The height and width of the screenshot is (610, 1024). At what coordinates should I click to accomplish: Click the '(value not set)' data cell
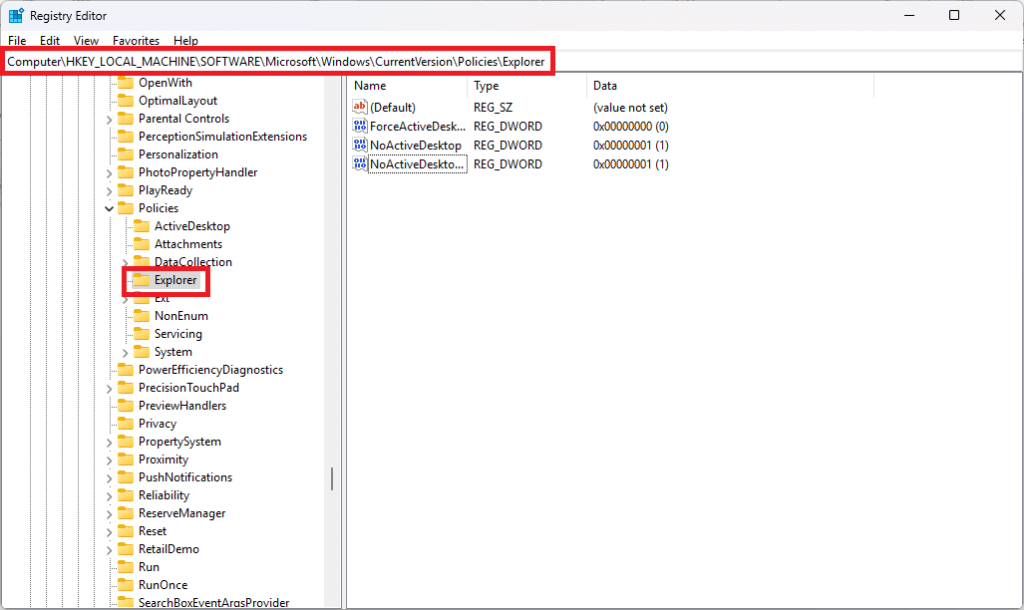point(630,107)
